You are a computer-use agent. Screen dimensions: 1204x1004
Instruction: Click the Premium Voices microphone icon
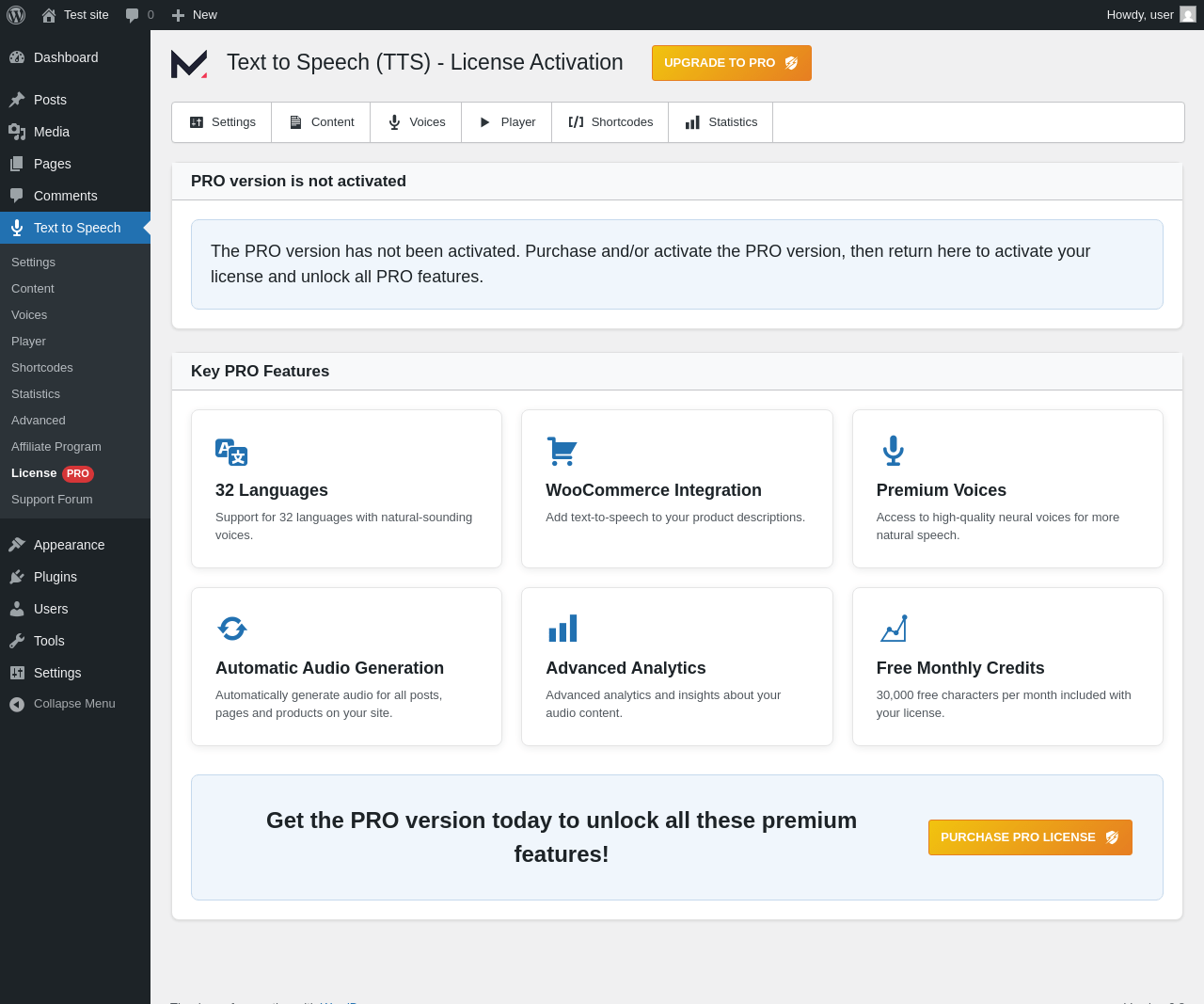pyautogui.click(x=893, y=451)
